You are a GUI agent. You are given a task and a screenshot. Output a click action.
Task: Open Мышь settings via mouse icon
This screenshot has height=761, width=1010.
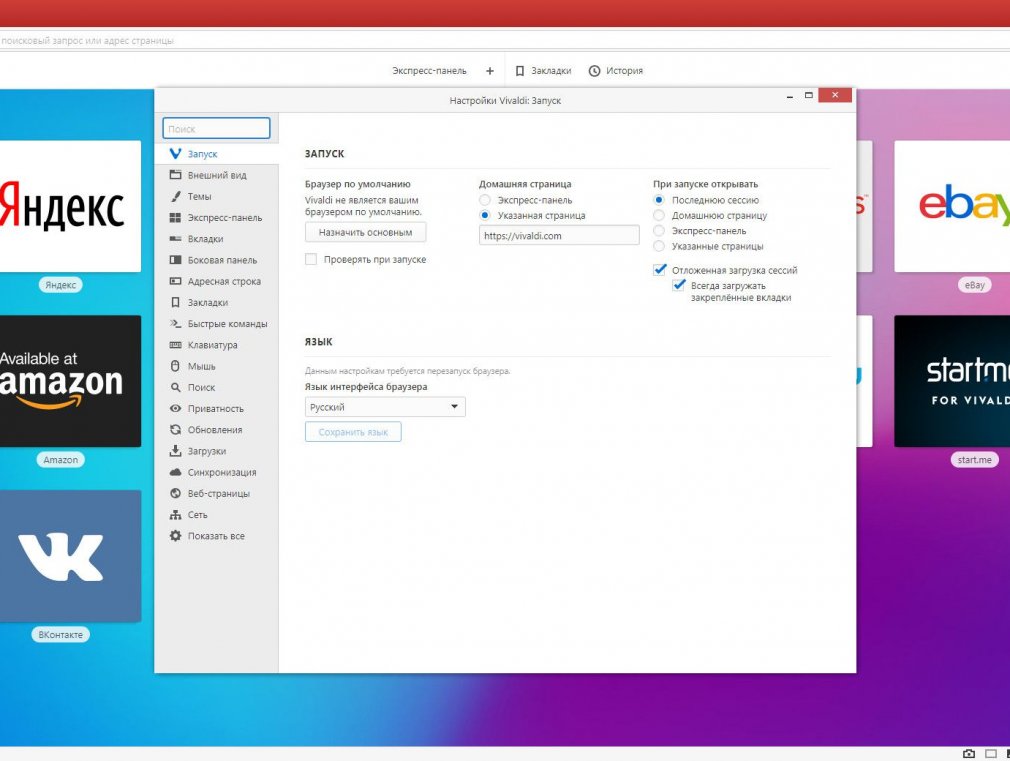click(x=175, y=366)
